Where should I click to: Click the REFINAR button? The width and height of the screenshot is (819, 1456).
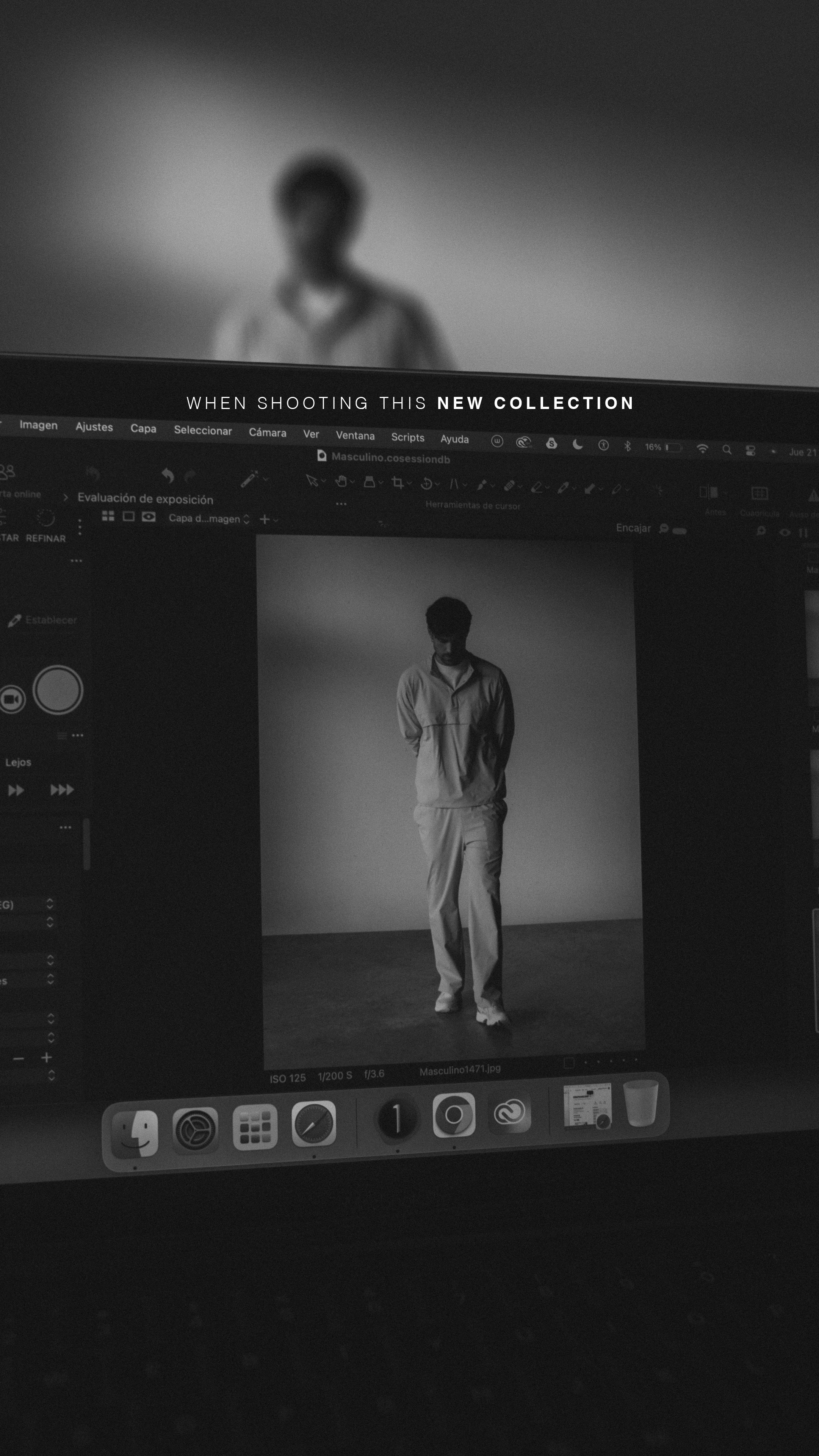pos(46,539)
